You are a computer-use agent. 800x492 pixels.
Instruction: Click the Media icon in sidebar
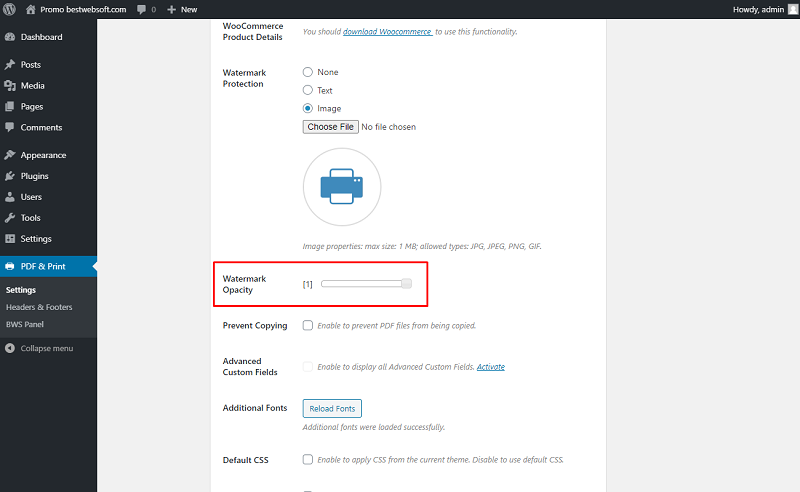point(10,85)
